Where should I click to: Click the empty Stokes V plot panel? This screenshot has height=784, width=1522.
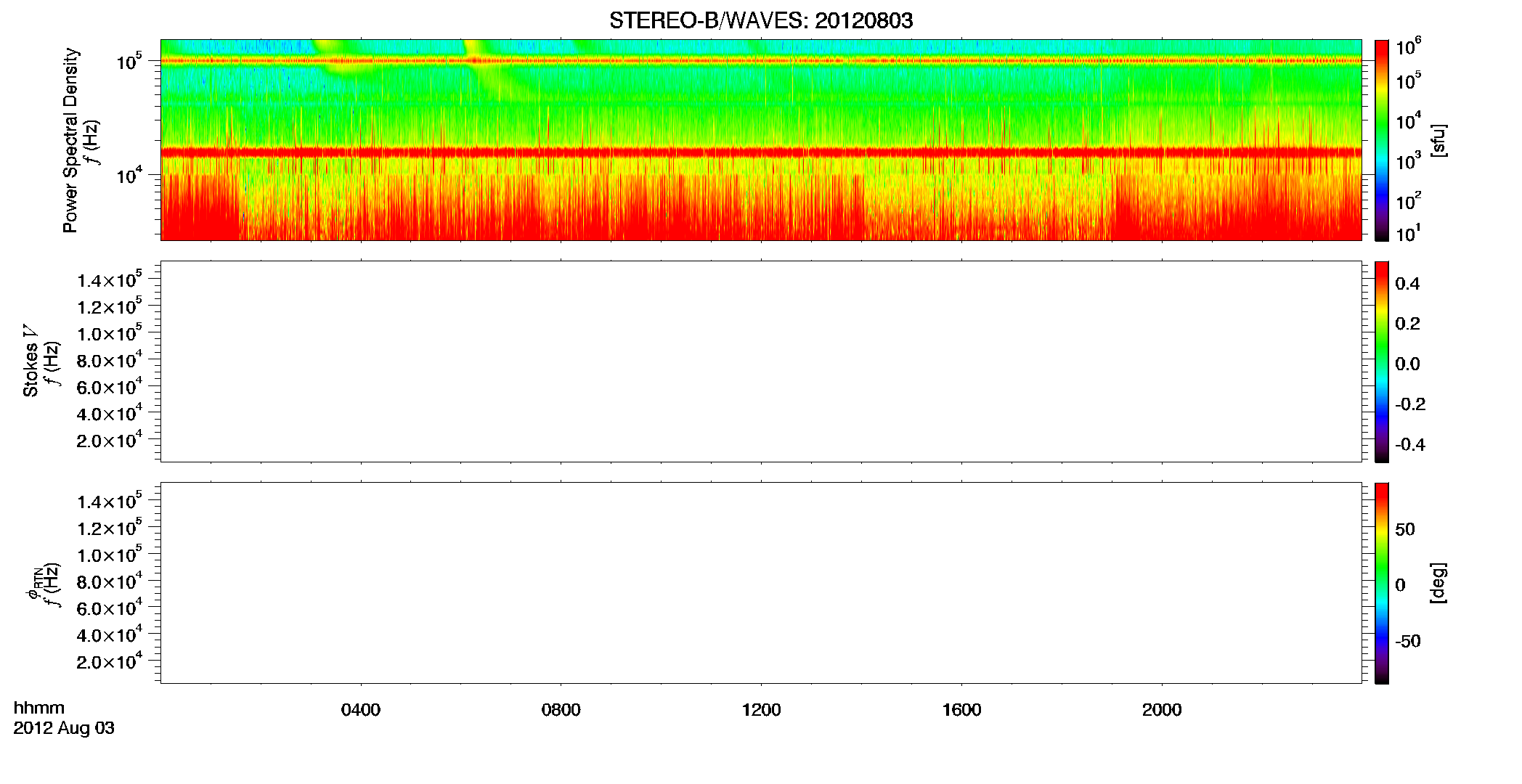tap(761, 362)
